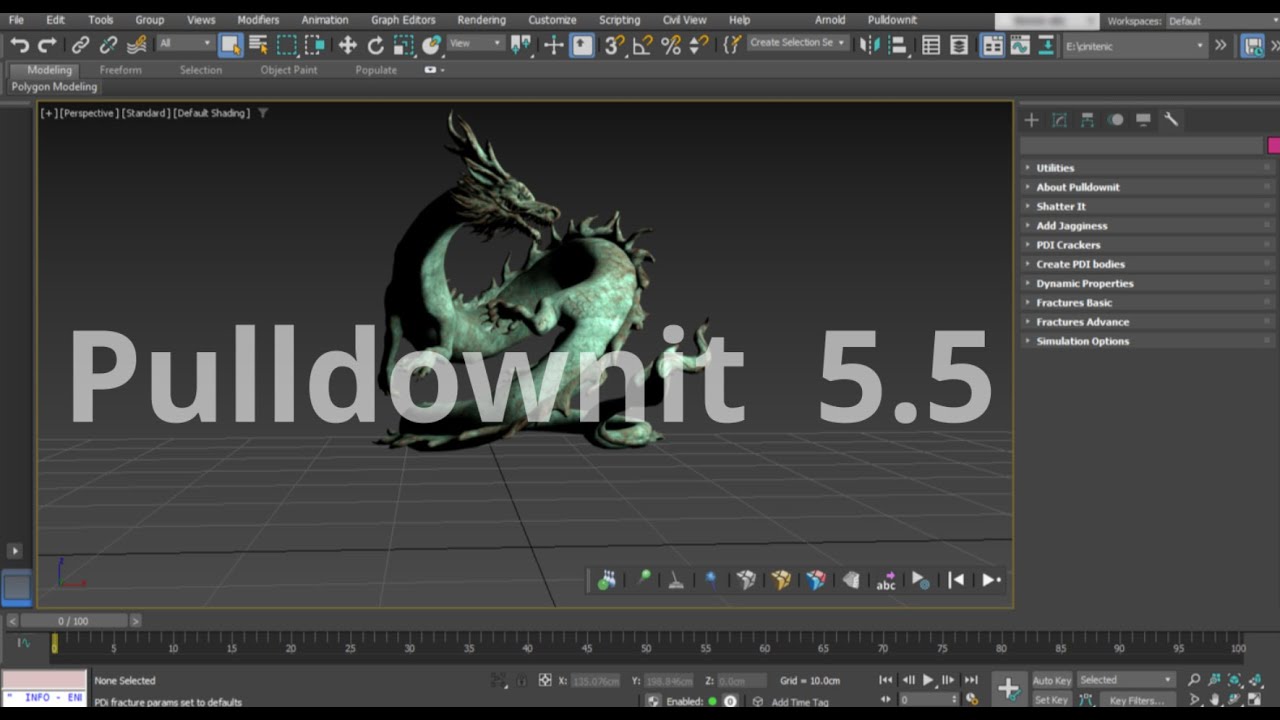Click the Select by Name icon

click(258, 45)
